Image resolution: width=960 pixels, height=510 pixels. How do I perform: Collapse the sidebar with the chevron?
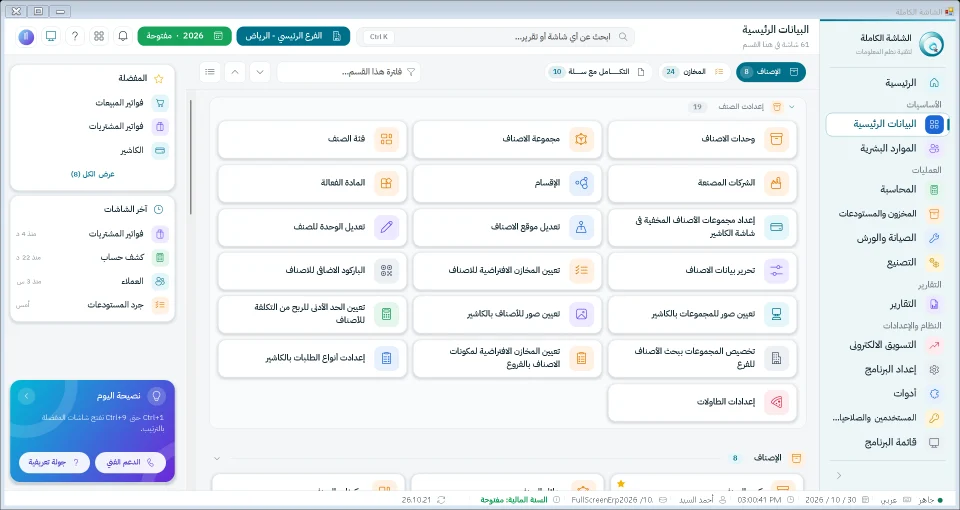click(x=839, y=476)
